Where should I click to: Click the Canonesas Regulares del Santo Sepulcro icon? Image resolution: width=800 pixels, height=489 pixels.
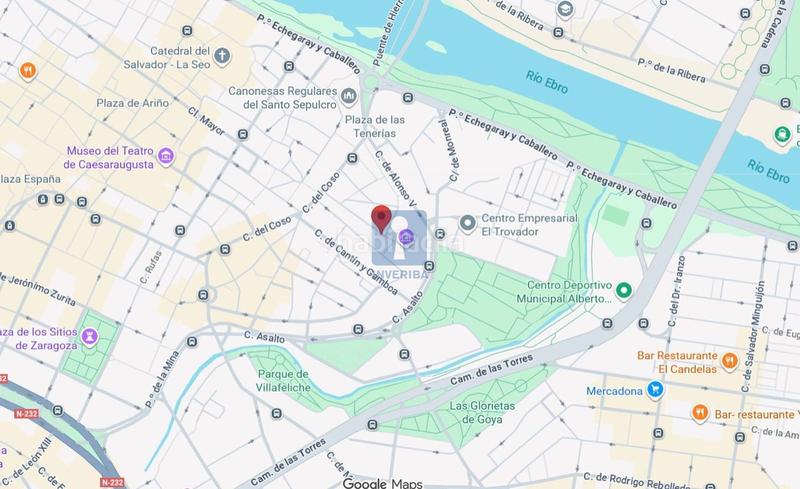click(348, 96)
